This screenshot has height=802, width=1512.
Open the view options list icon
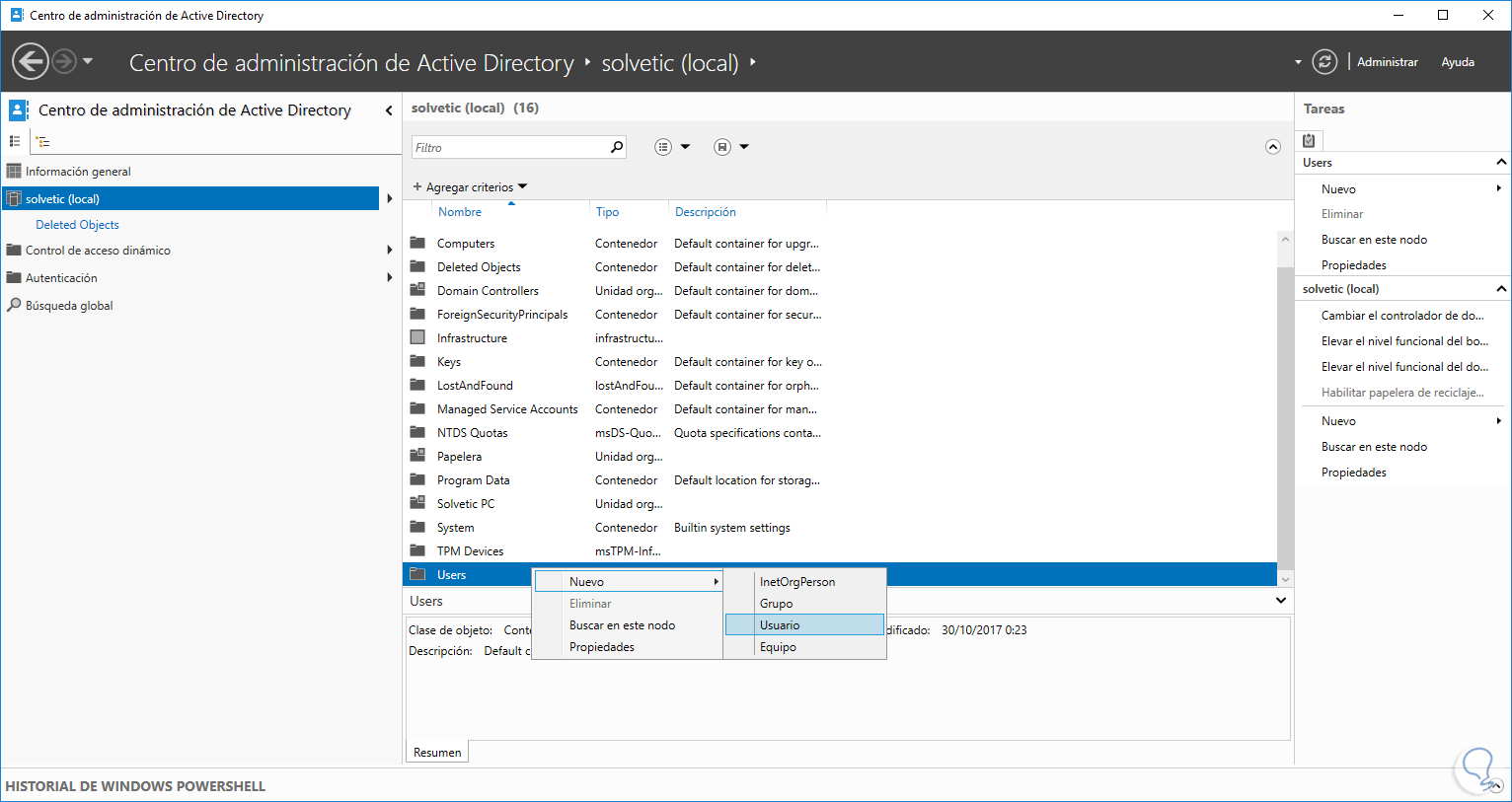[x=664, y=147]
